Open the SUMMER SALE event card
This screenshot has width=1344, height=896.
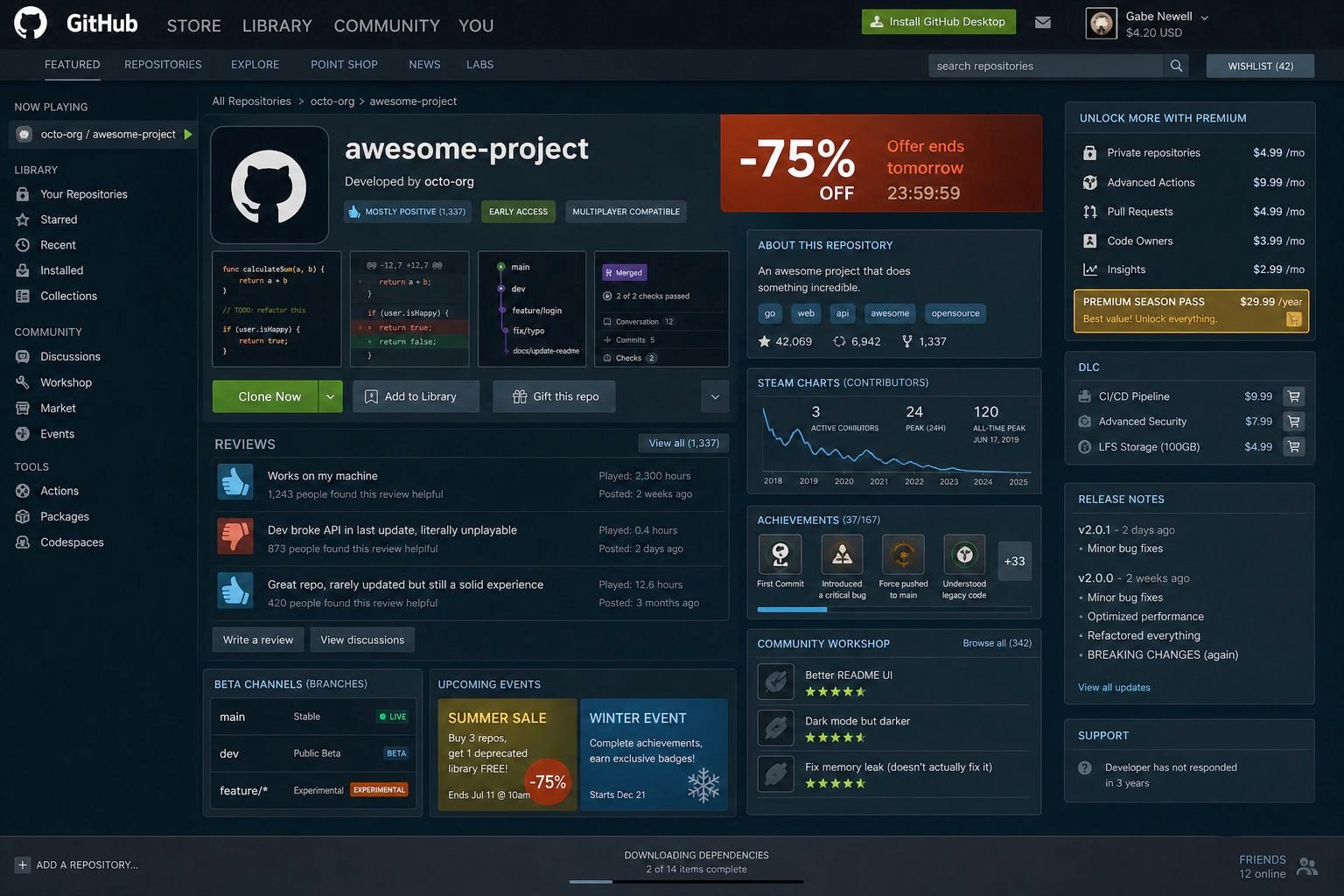507,754
